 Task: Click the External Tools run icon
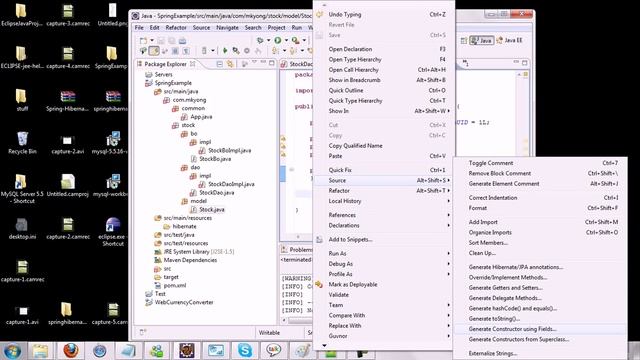point(295,40)
